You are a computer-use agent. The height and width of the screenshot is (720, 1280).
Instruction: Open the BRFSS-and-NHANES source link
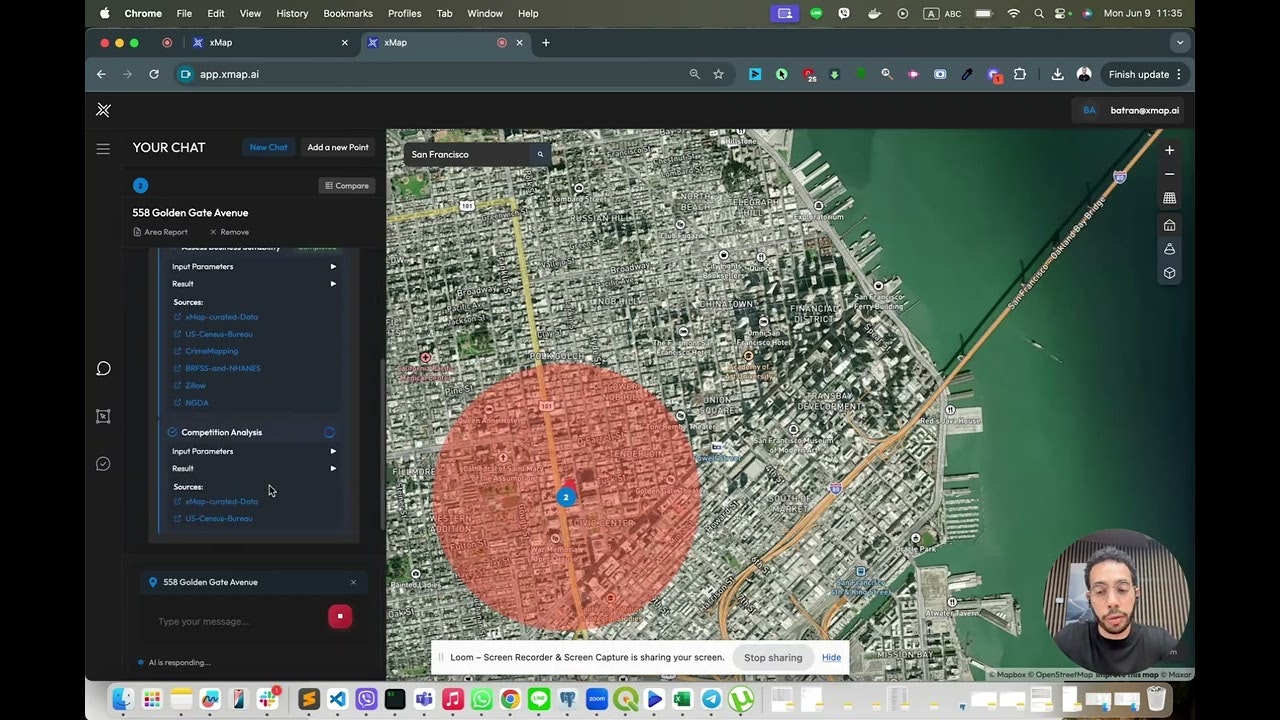[x=222, y=368]
